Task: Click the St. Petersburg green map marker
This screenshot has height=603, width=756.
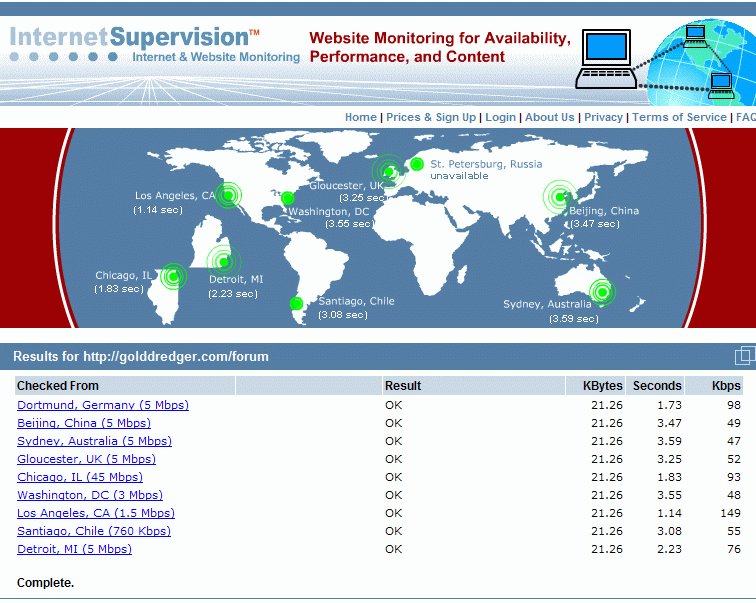Action: (x=417, y=164)
